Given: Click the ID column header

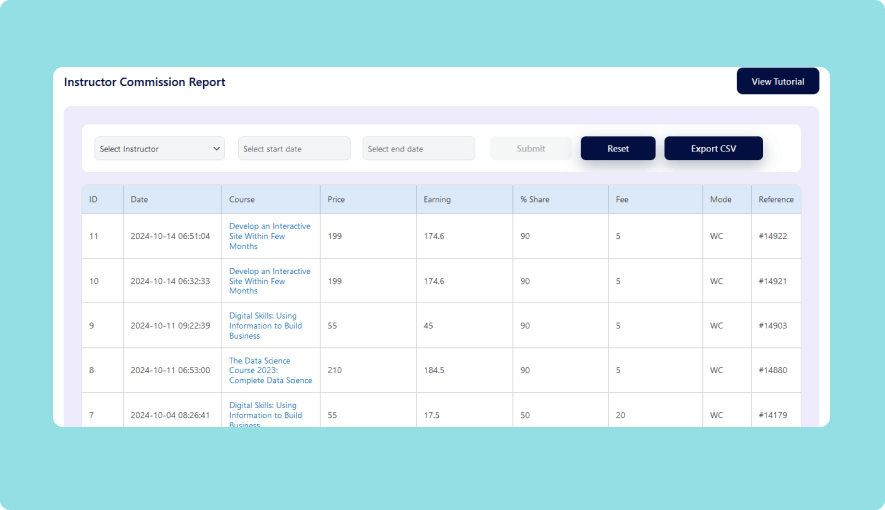Looking at the screenshot, I should click(93, 200).
